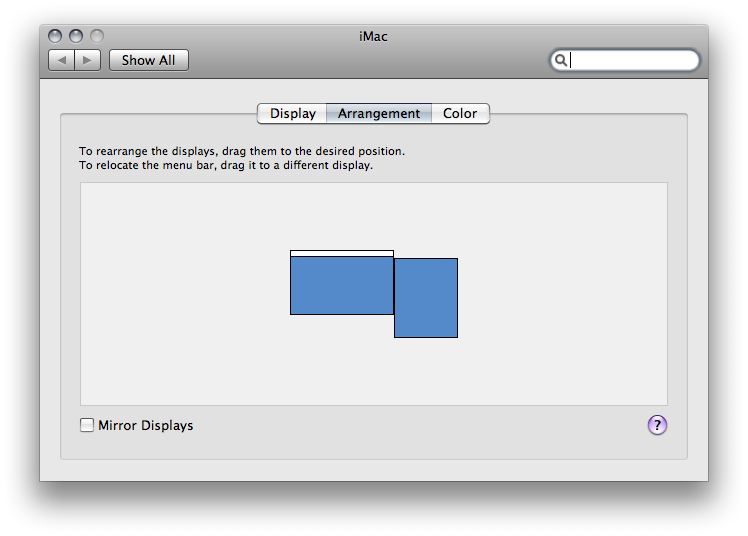748x536 pixels.
Task: Click the Show All button
Action: [148, 60]
